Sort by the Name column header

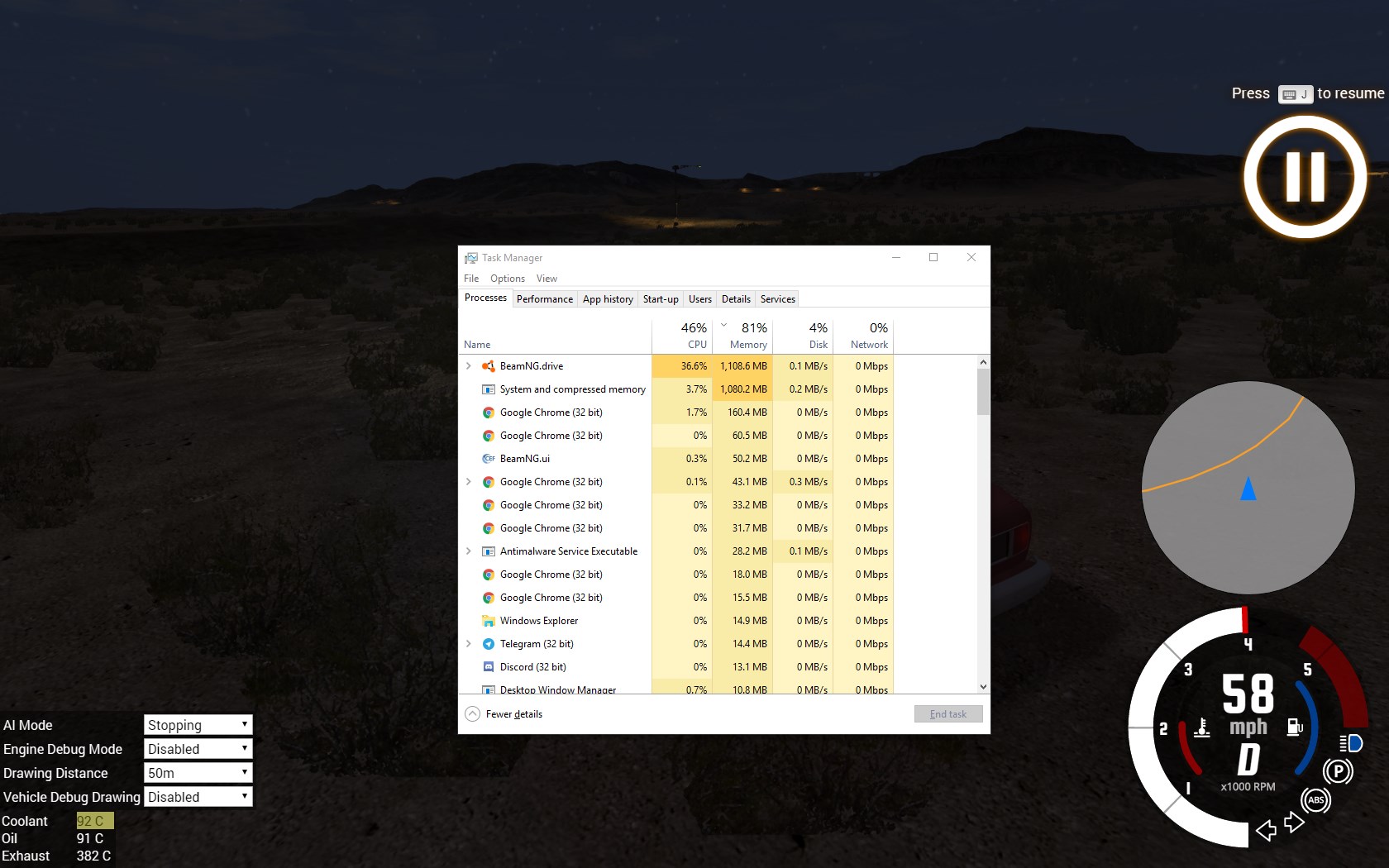tap(556, 336)
